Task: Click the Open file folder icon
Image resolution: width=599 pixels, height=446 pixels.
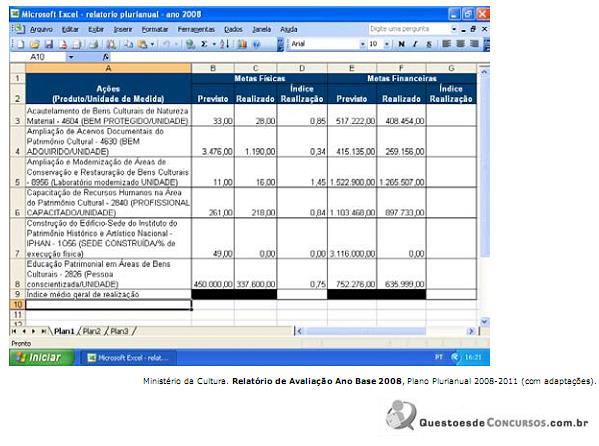Action: [34, 44]
